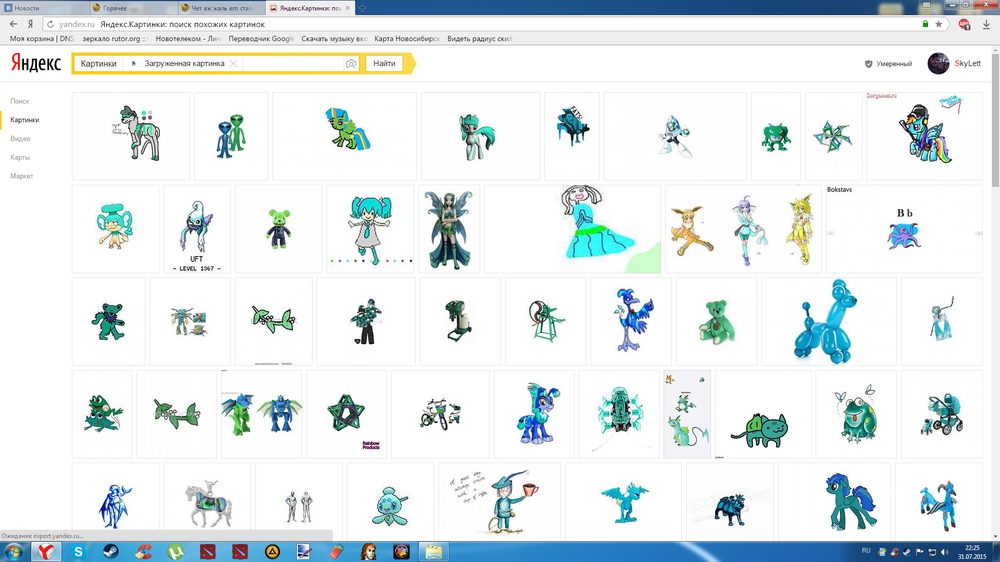Screen dimensions: 1000x562
Task: Open the man holding coffee cup thumbnail
Action: tap(499, 502)
